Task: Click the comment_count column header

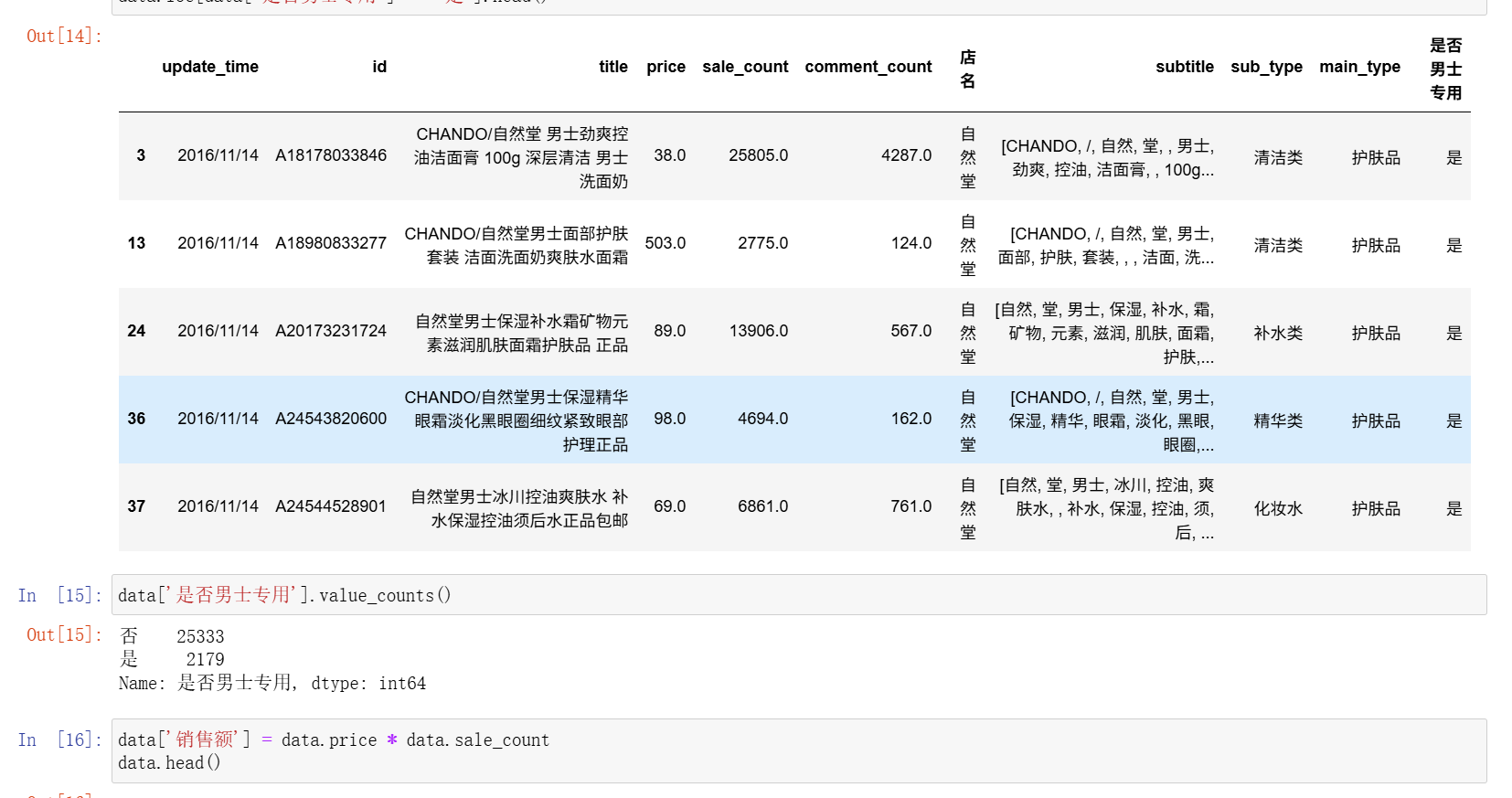Action: pyautogui.click(x=868, y=67)
